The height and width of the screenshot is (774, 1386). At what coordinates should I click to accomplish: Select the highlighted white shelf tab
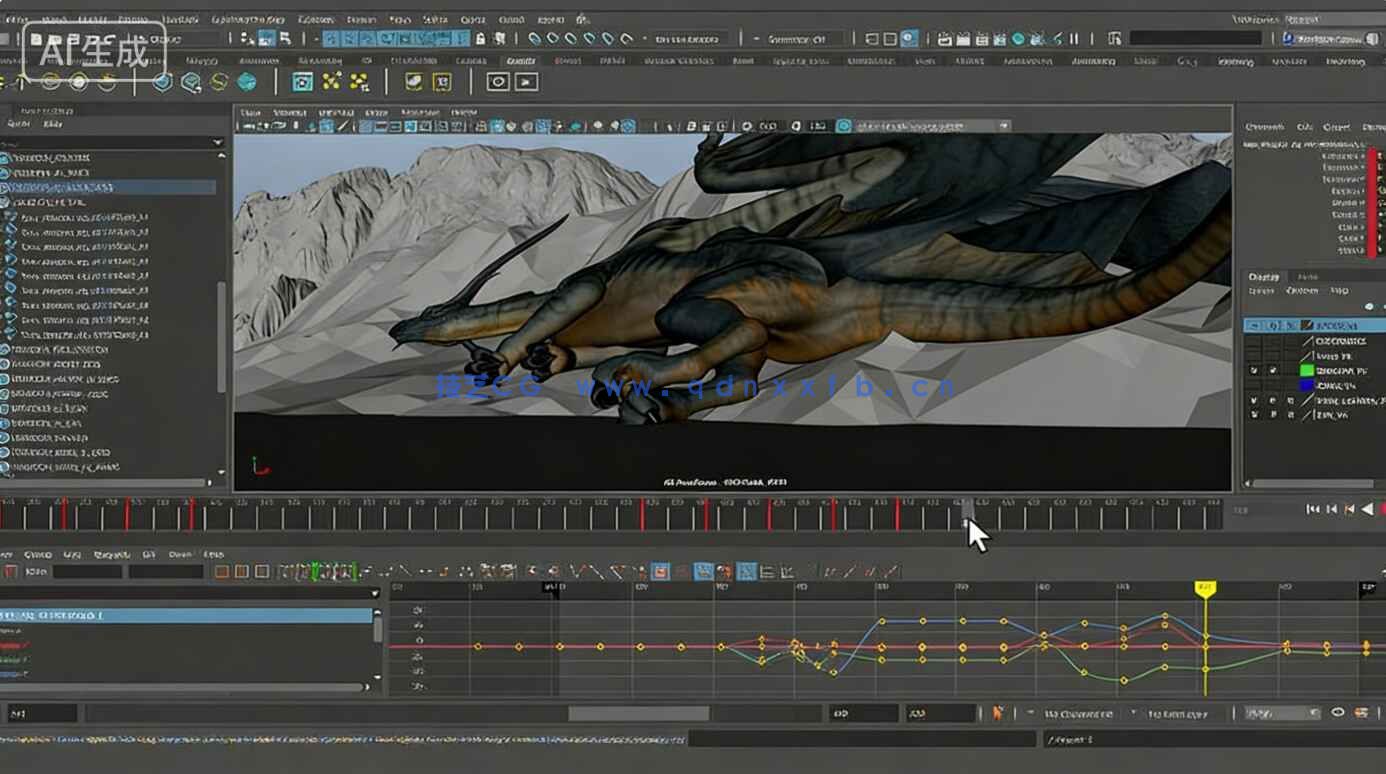point(520,61)
